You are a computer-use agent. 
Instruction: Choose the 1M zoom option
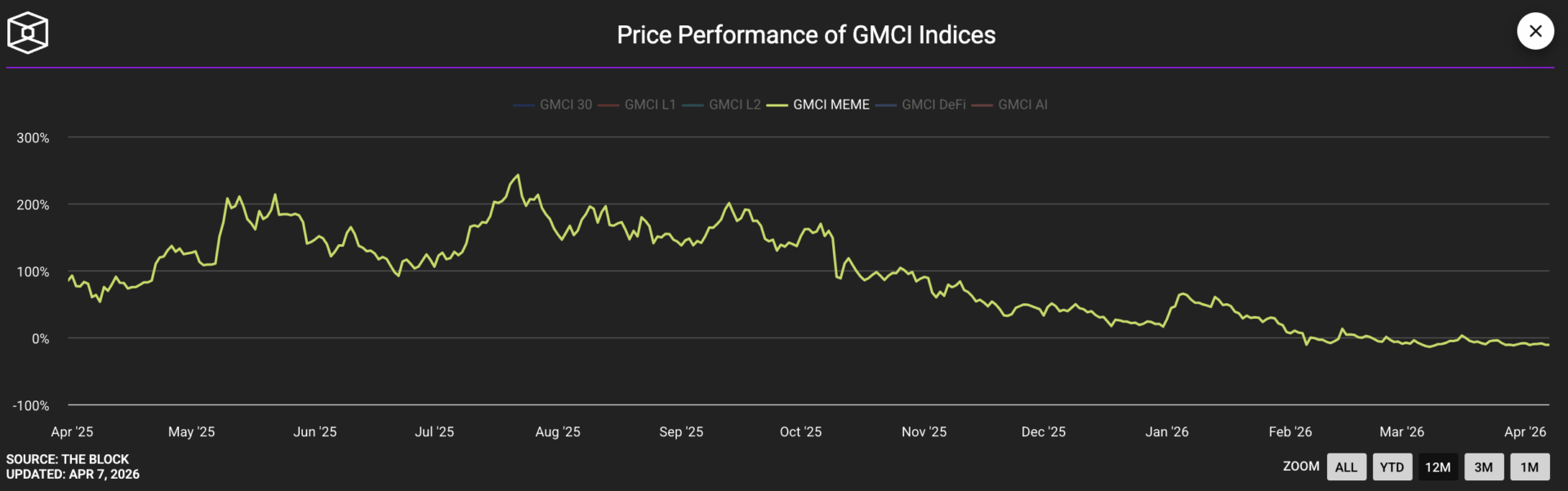coord(1529,467)
